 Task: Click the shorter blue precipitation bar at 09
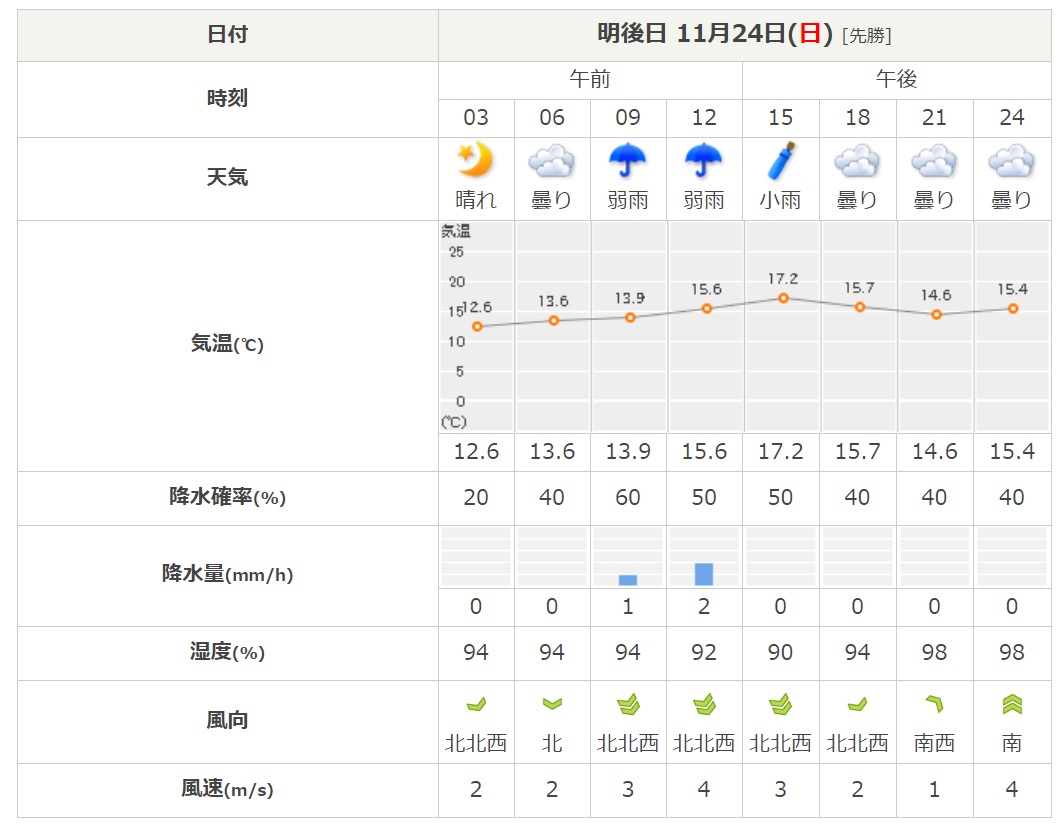click(x=628, y=580)
